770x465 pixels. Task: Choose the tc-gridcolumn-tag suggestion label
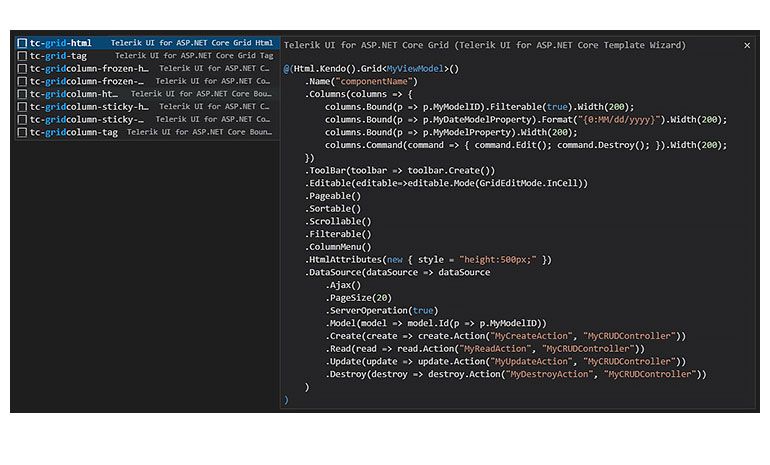click(x=74, y=133)
